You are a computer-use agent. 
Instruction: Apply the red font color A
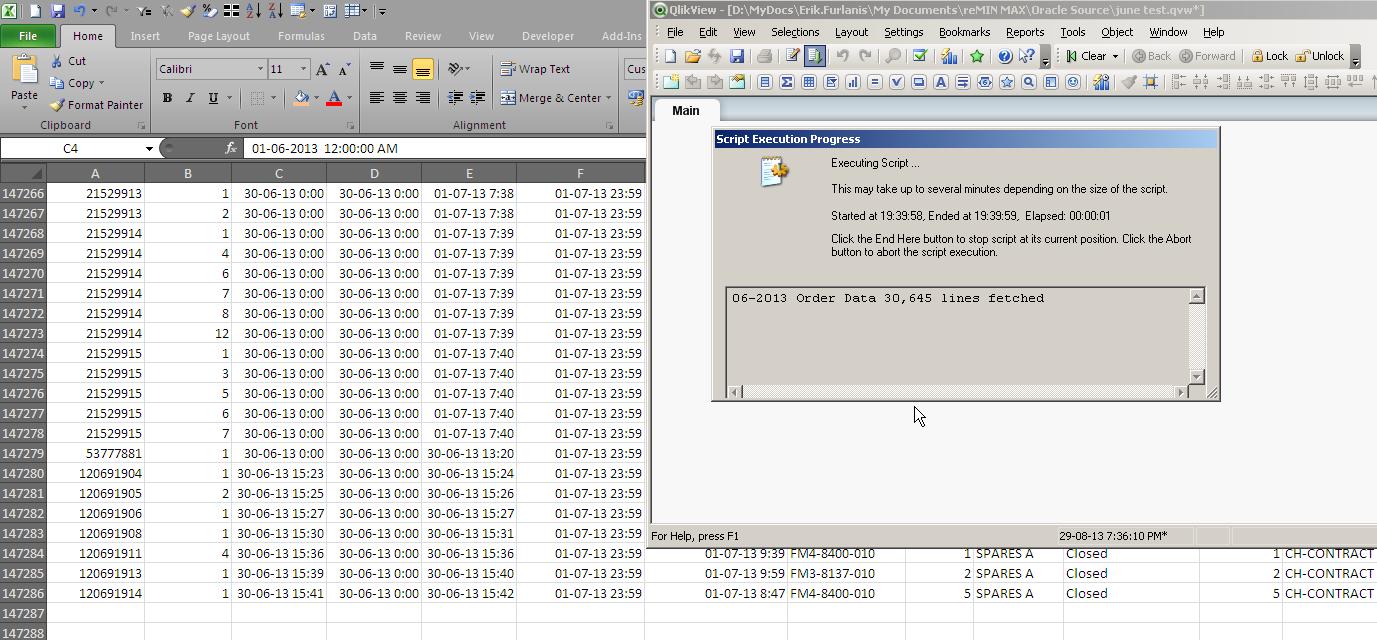(334, 98)
